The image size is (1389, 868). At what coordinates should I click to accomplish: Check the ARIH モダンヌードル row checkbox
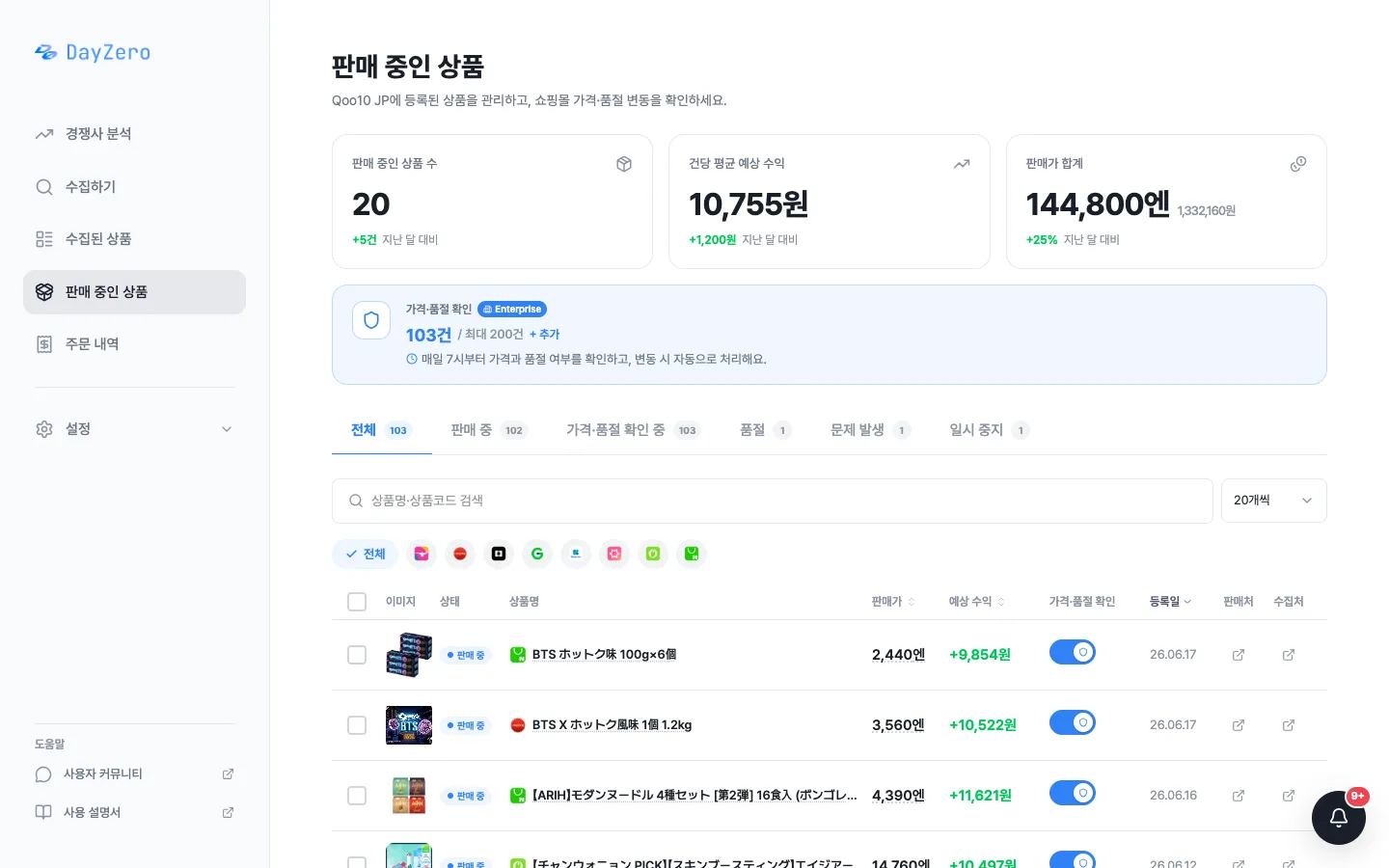click(x=357, y=796)
